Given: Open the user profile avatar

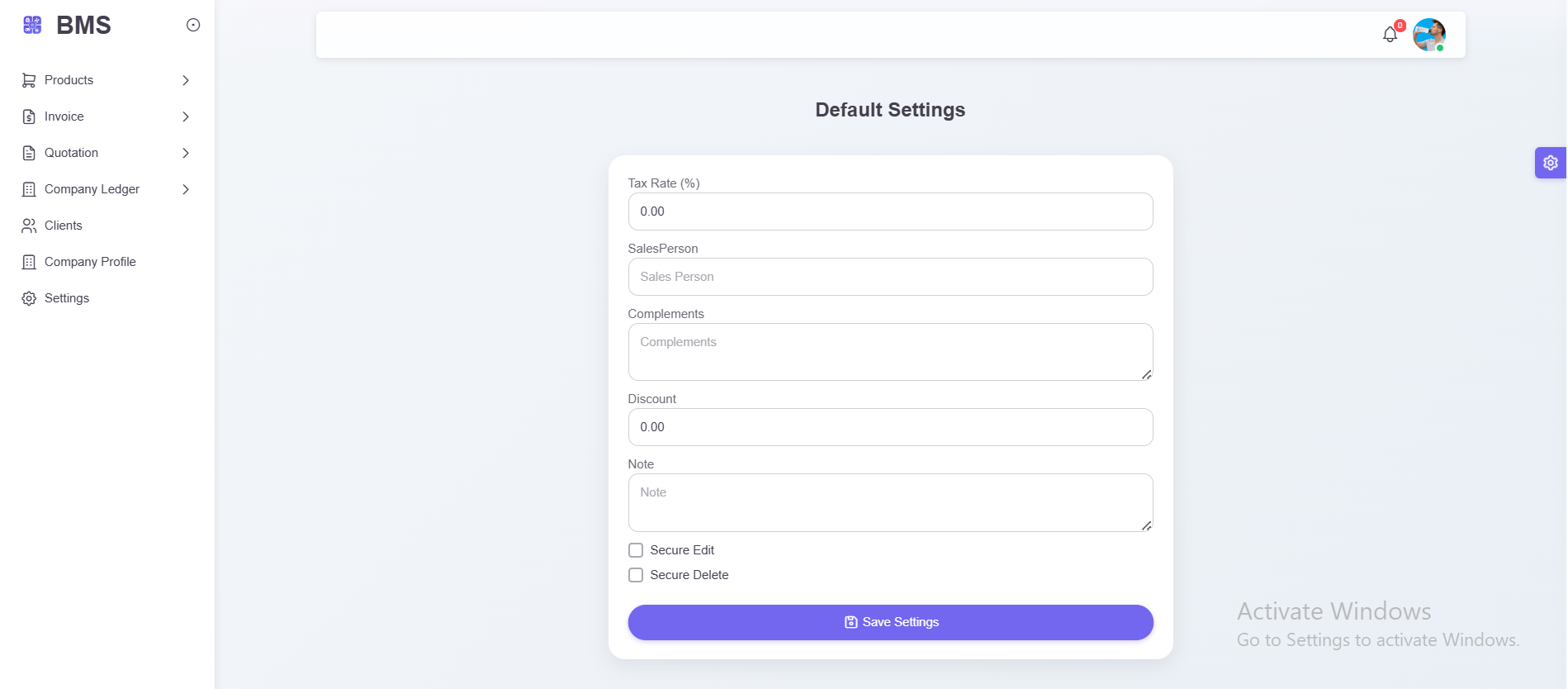Looking at the screenshot, I should tap(1428, 35).
